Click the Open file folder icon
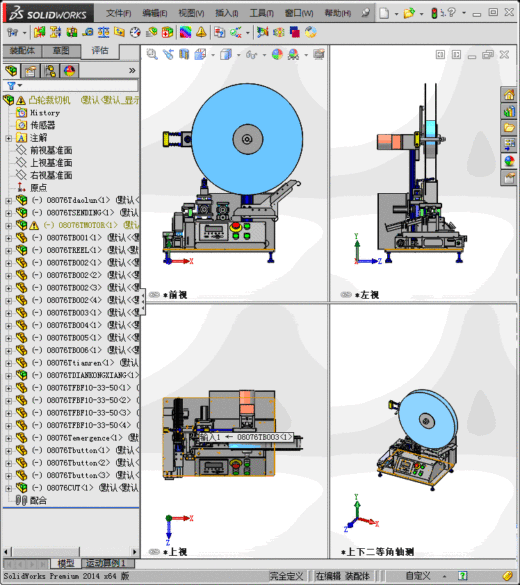Image resolution: width=520 pixels, height=585 pixels. (x=409, y=13)
